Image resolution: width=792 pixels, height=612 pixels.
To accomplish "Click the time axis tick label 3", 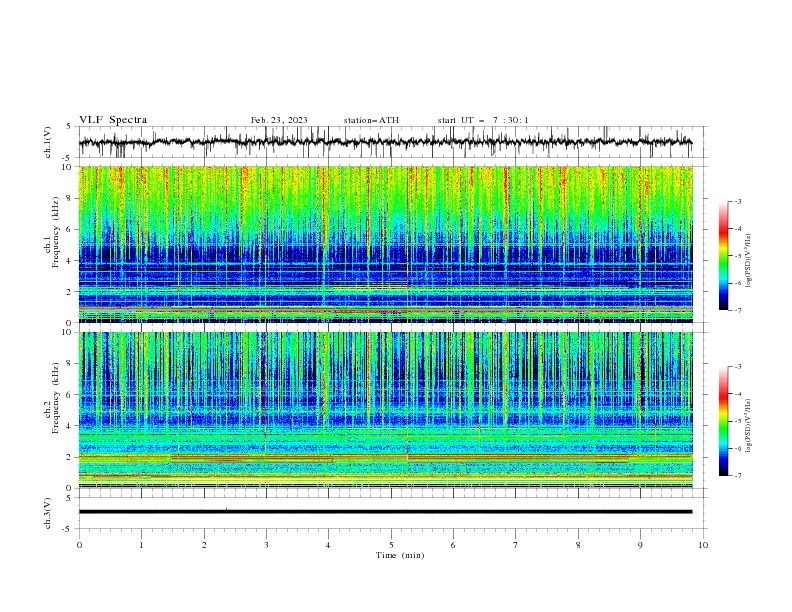I will [x=266, y=545].
